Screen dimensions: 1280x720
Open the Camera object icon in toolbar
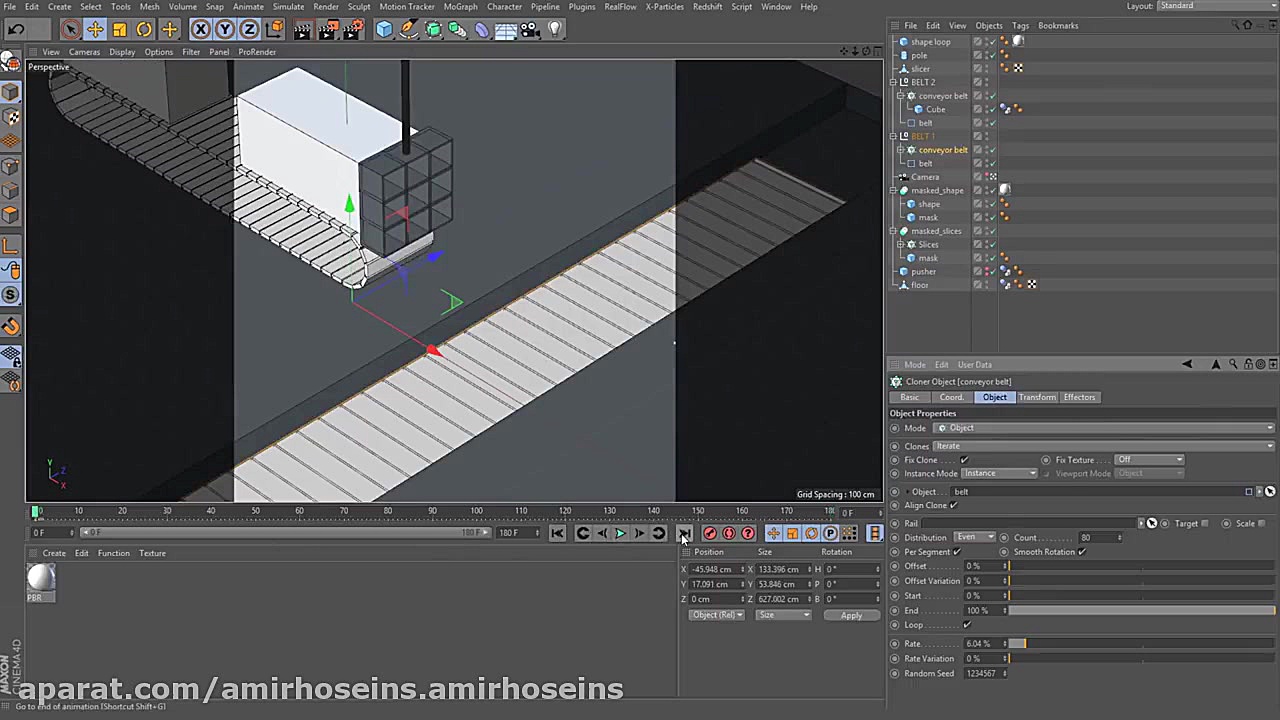pos(530,30)
